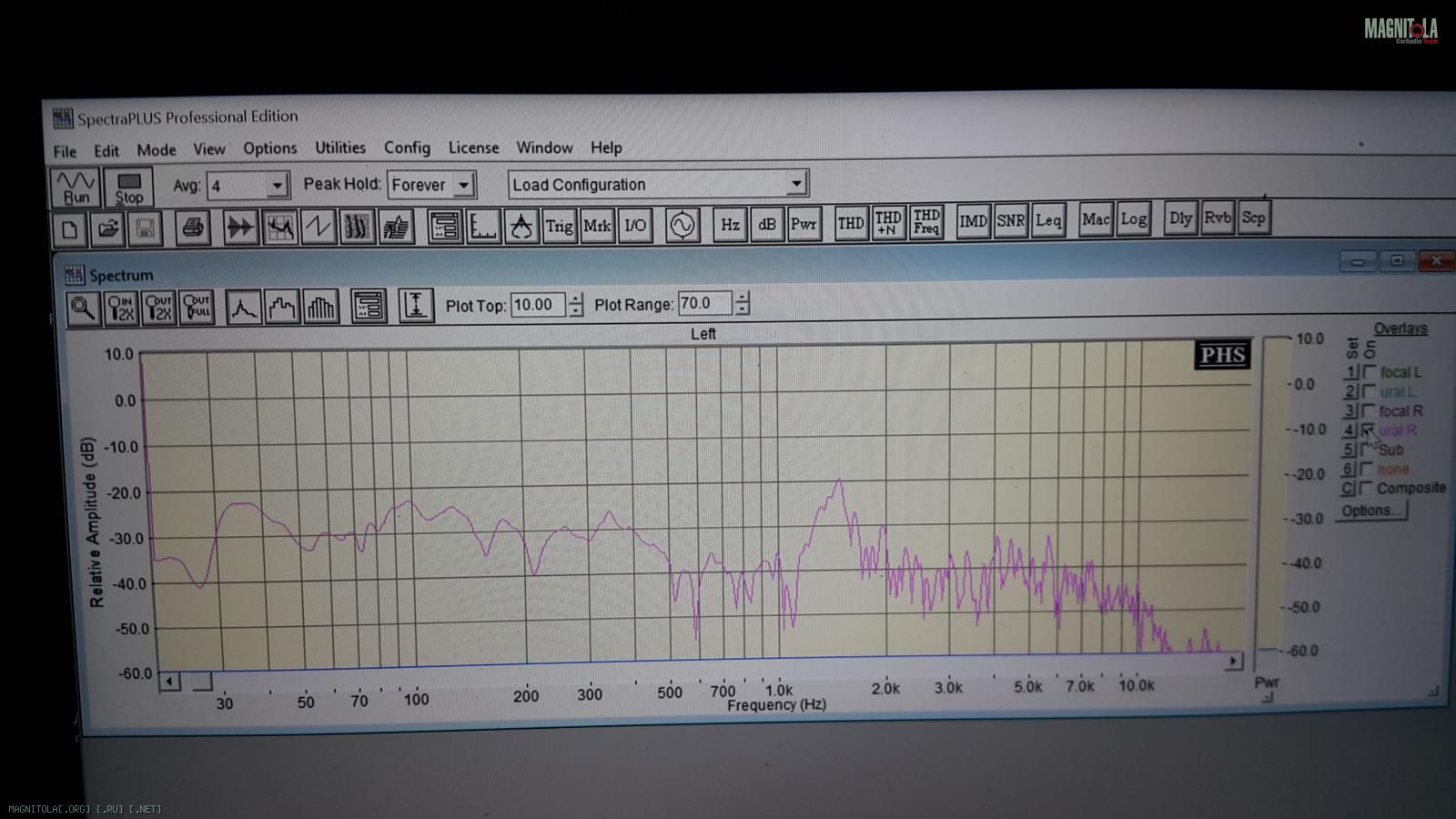This screenshot has height=819, width=1456.
Task: Click the Zoom Out Full icon
Action: [x=197, y=308]
